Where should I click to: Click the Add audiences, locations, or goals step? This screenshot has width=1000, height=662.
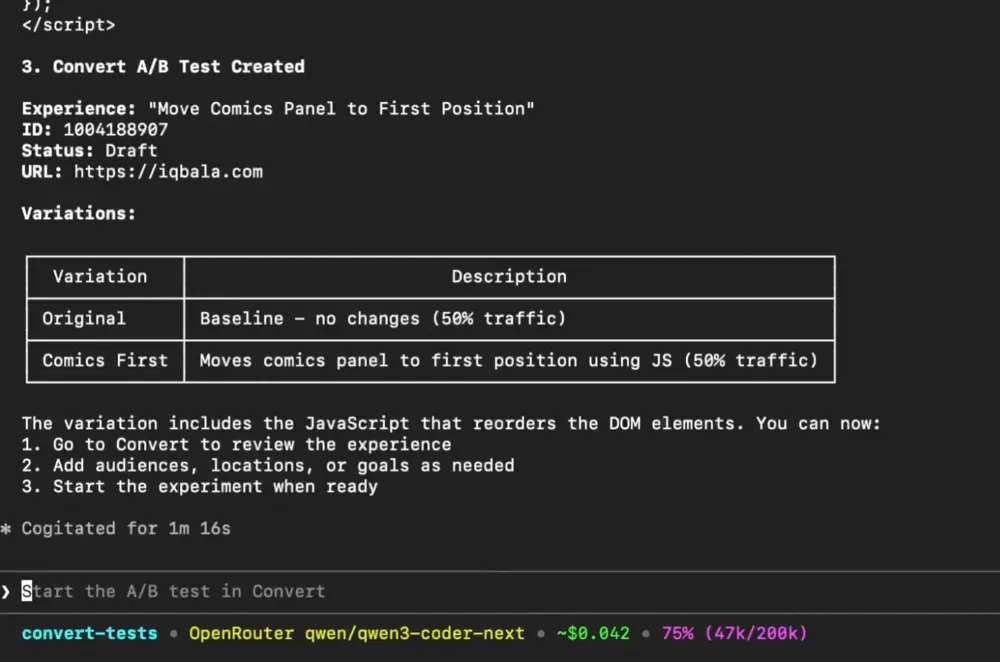tap(268, 465)
